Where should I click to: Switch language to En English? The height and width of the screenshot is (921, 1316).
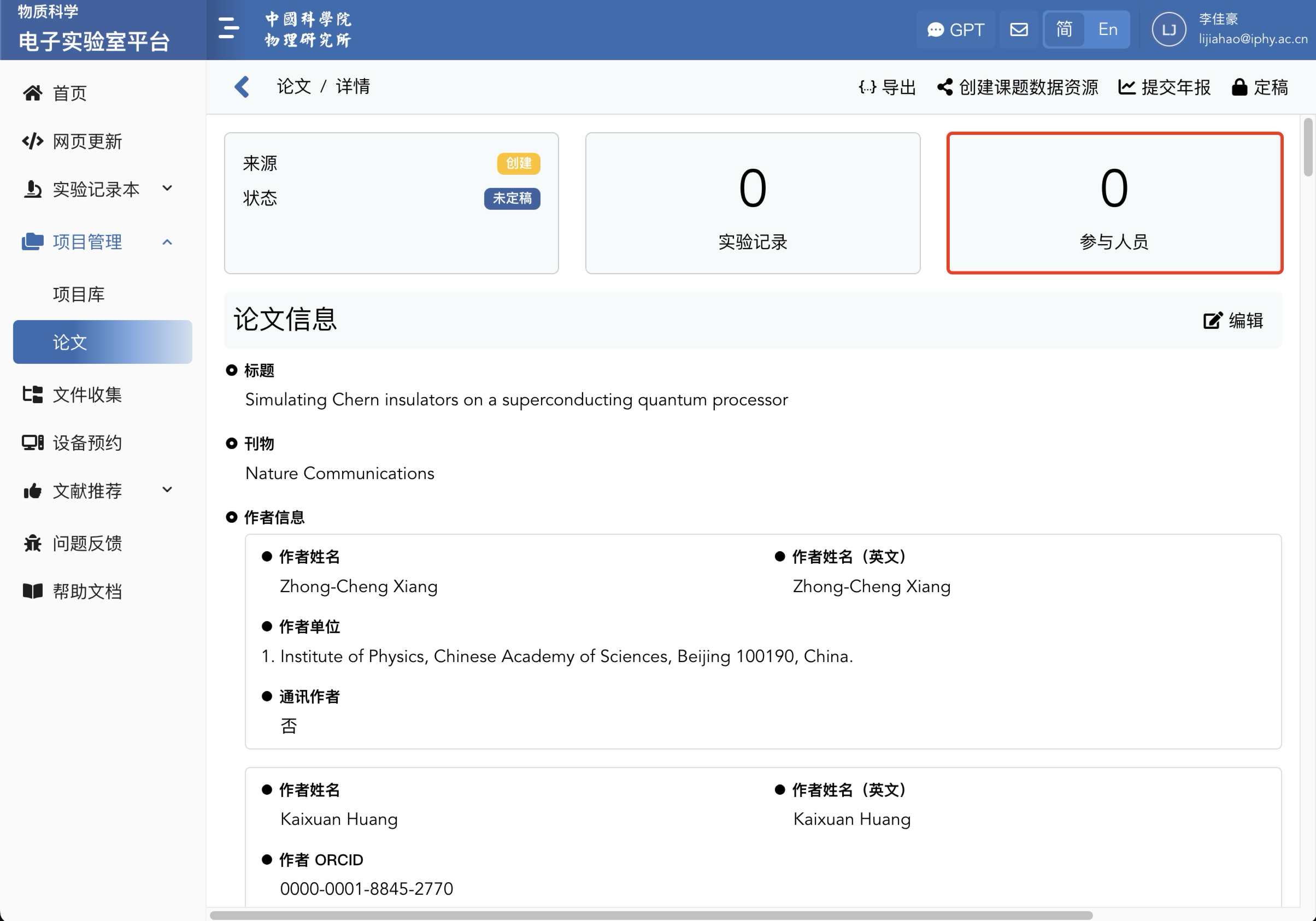(1107, 29)
